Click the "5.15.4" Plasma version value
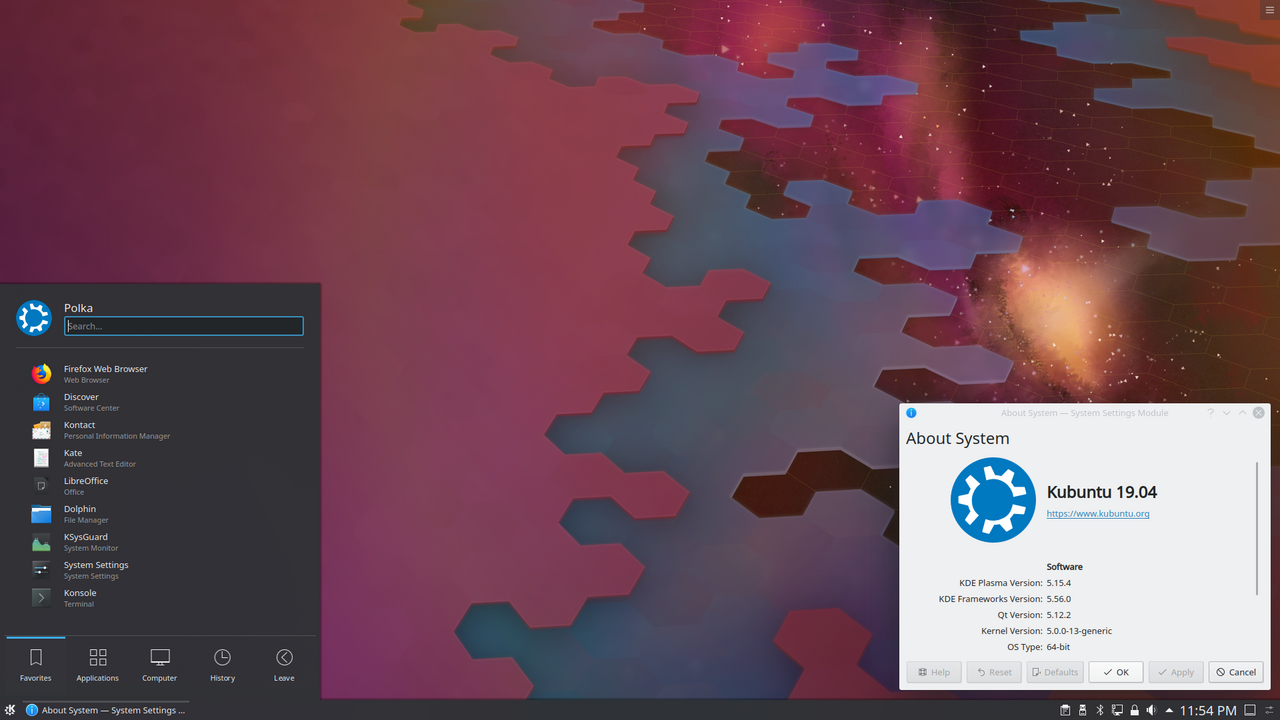 (x=1059, y=583)
